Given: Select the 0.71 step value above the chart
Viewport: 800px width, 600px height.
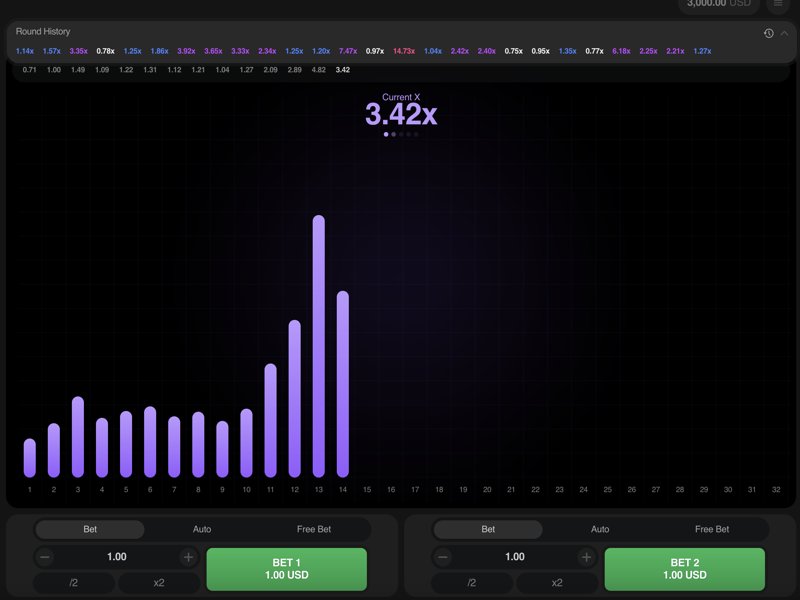Looking at the screenshot, I should [30, 70].
